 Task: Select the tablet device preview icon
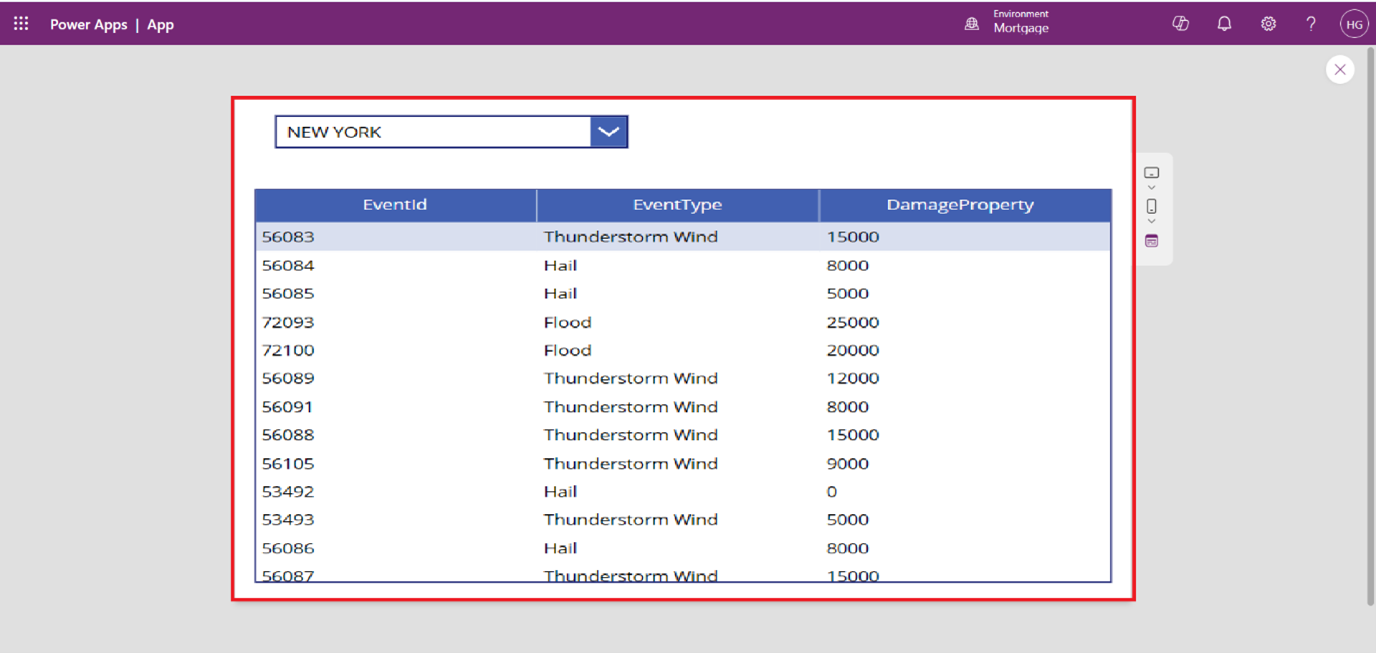(x=1151, y=173)
